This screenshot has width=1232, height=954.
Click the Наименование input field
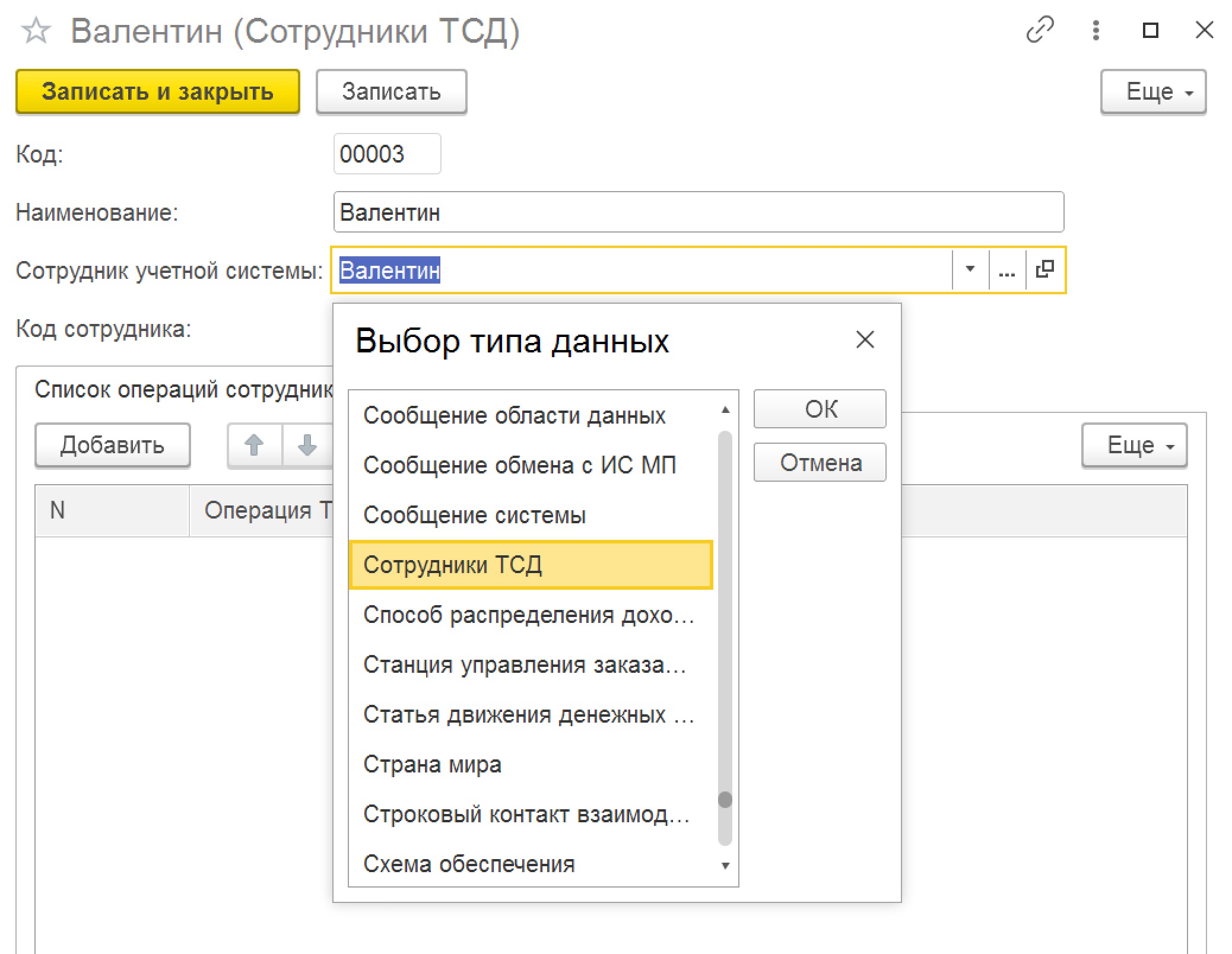[698, 212]
